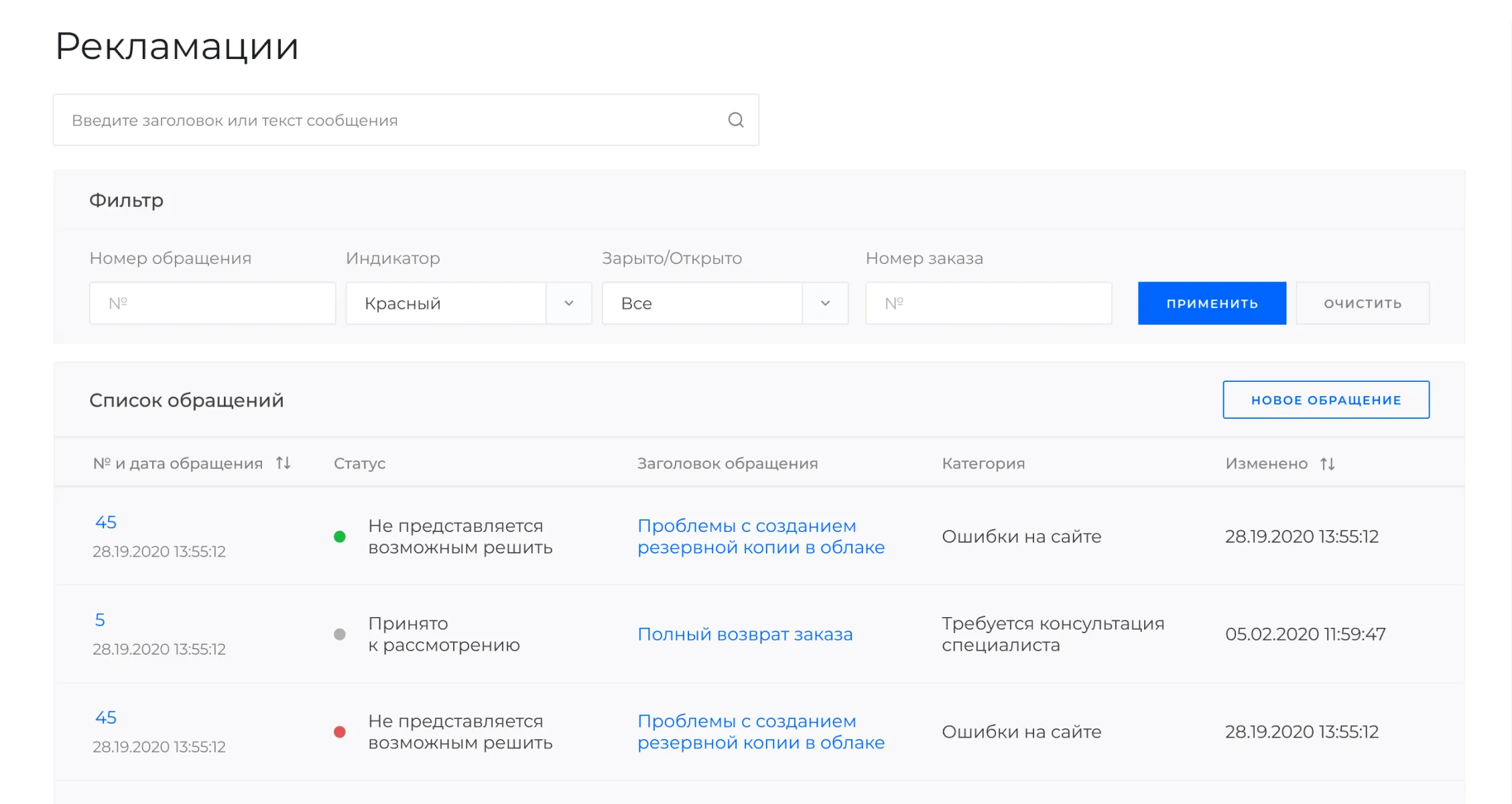Viewport: 1512px width, 804px height.
Task: Expand the Закрыто/Открыто dropdown chevron
Action: point(825,304)
